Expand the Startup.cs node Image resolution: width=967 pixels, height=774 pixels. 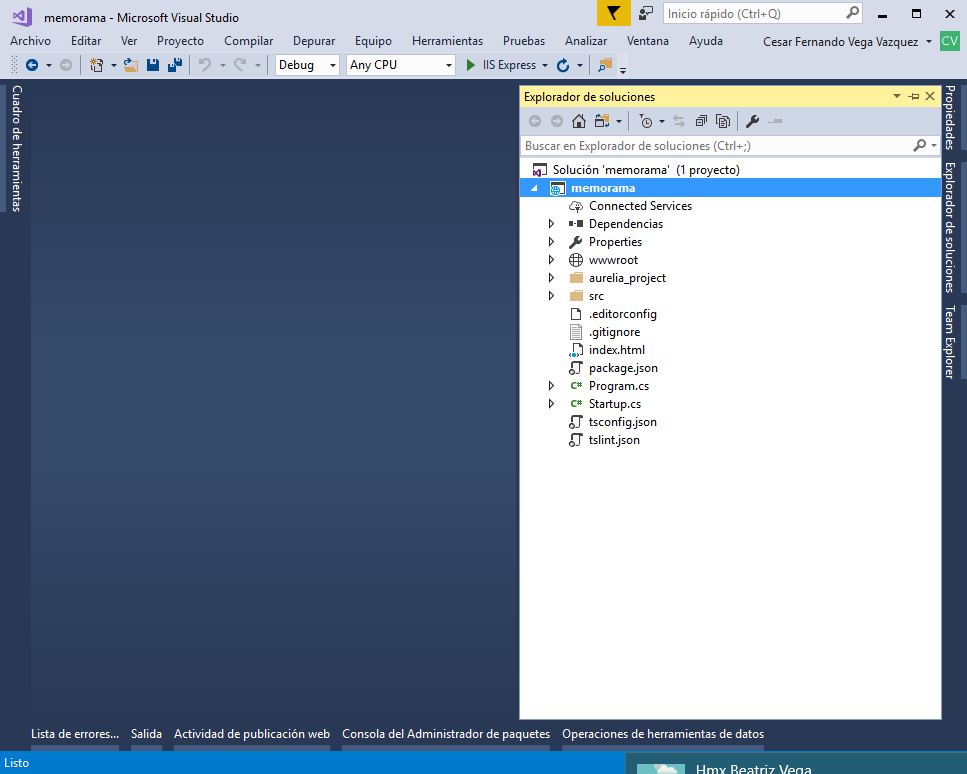551,404
